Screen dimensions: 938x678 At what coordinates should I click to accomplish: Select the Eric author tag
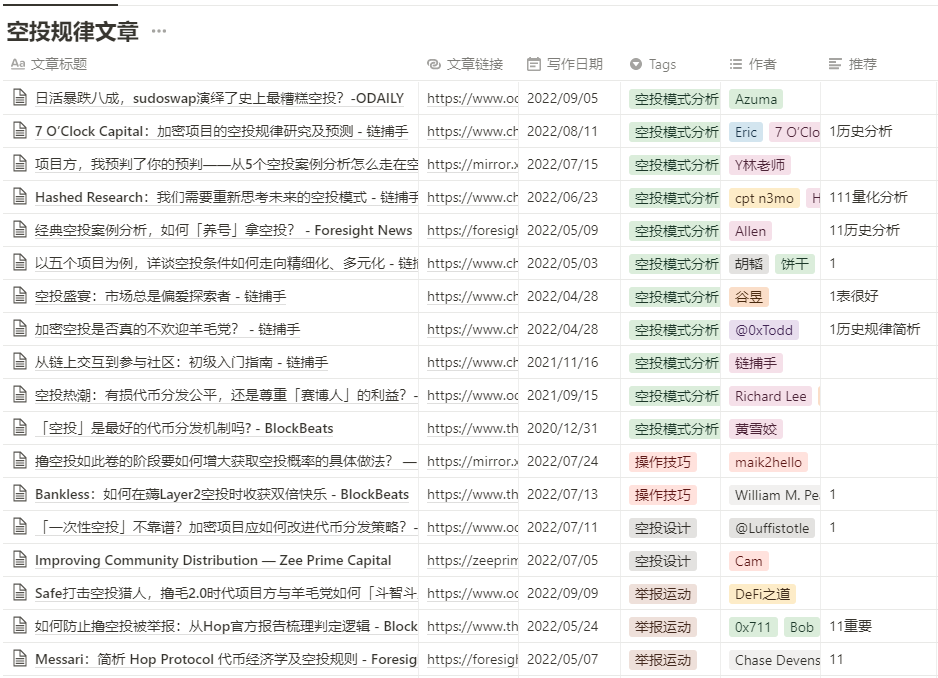coord(745,132)
